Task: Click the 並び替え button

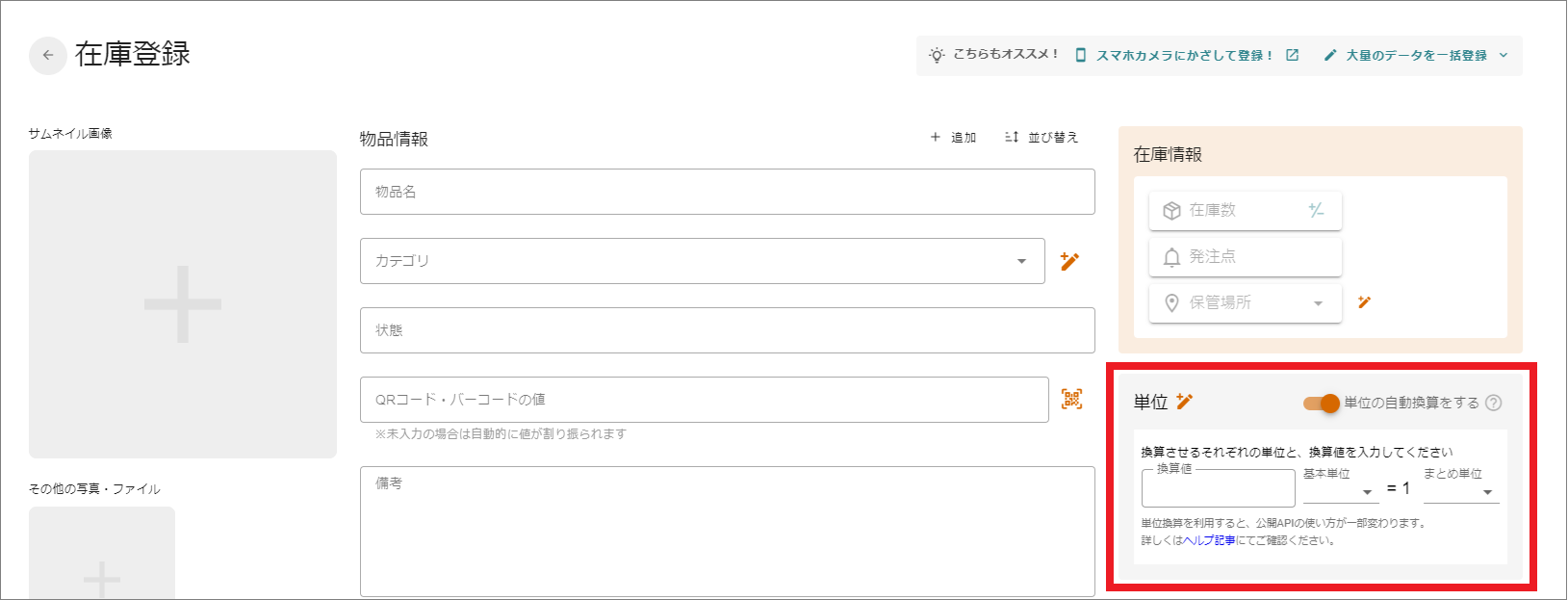Action: tap(1041, 138)
